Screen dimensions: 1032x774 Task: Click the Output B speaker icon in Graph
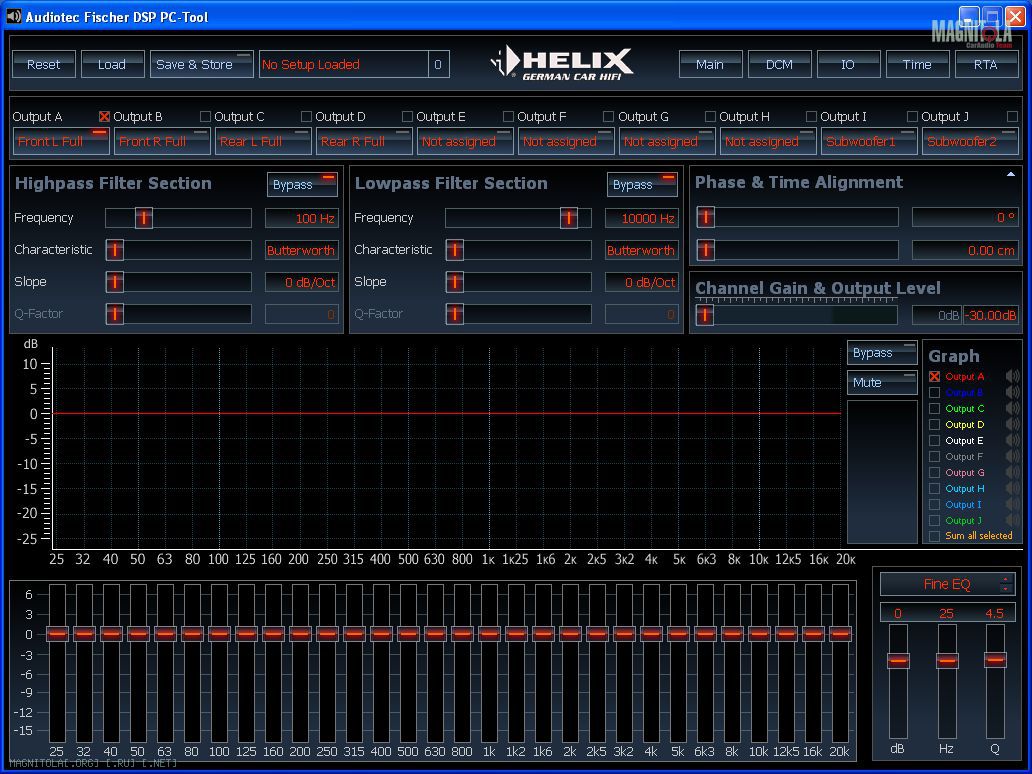coord(1012,392)
